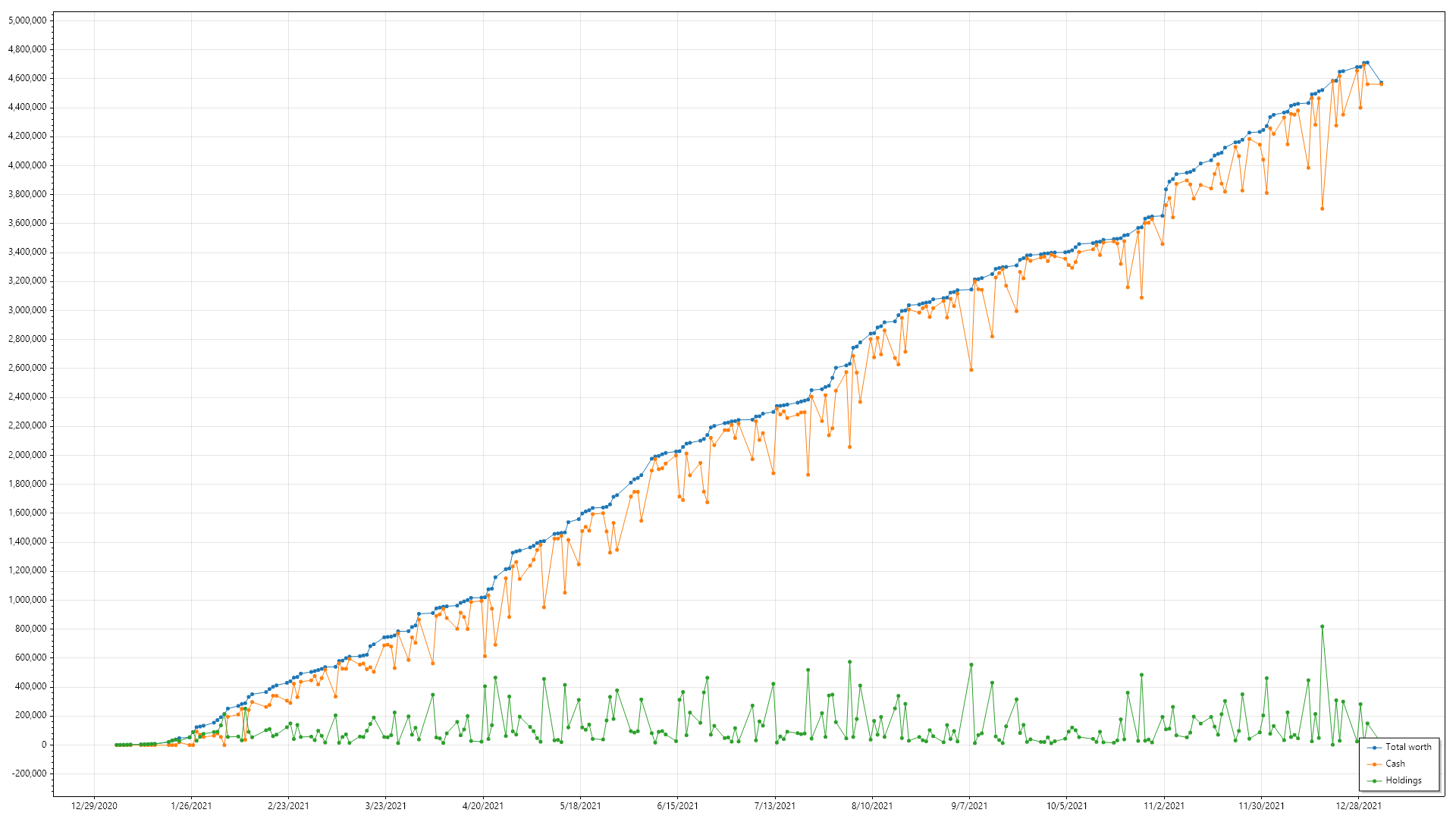This screenshot has width=1456, height=819.
Task: Click the Holdings legend label
Action: click(x=1403, y=780)
